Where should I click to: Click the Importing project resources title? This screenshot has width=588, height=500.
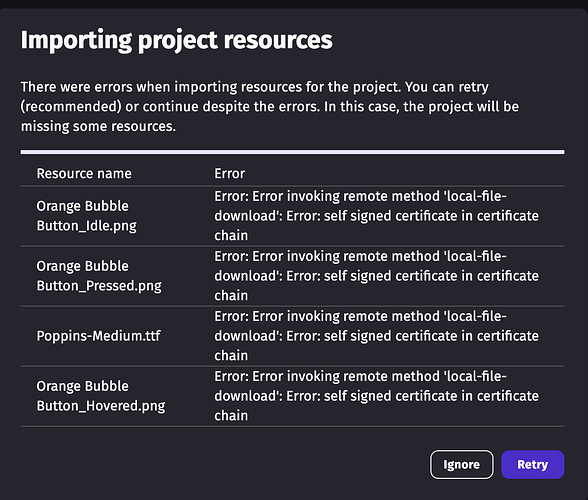pos(177,40)
